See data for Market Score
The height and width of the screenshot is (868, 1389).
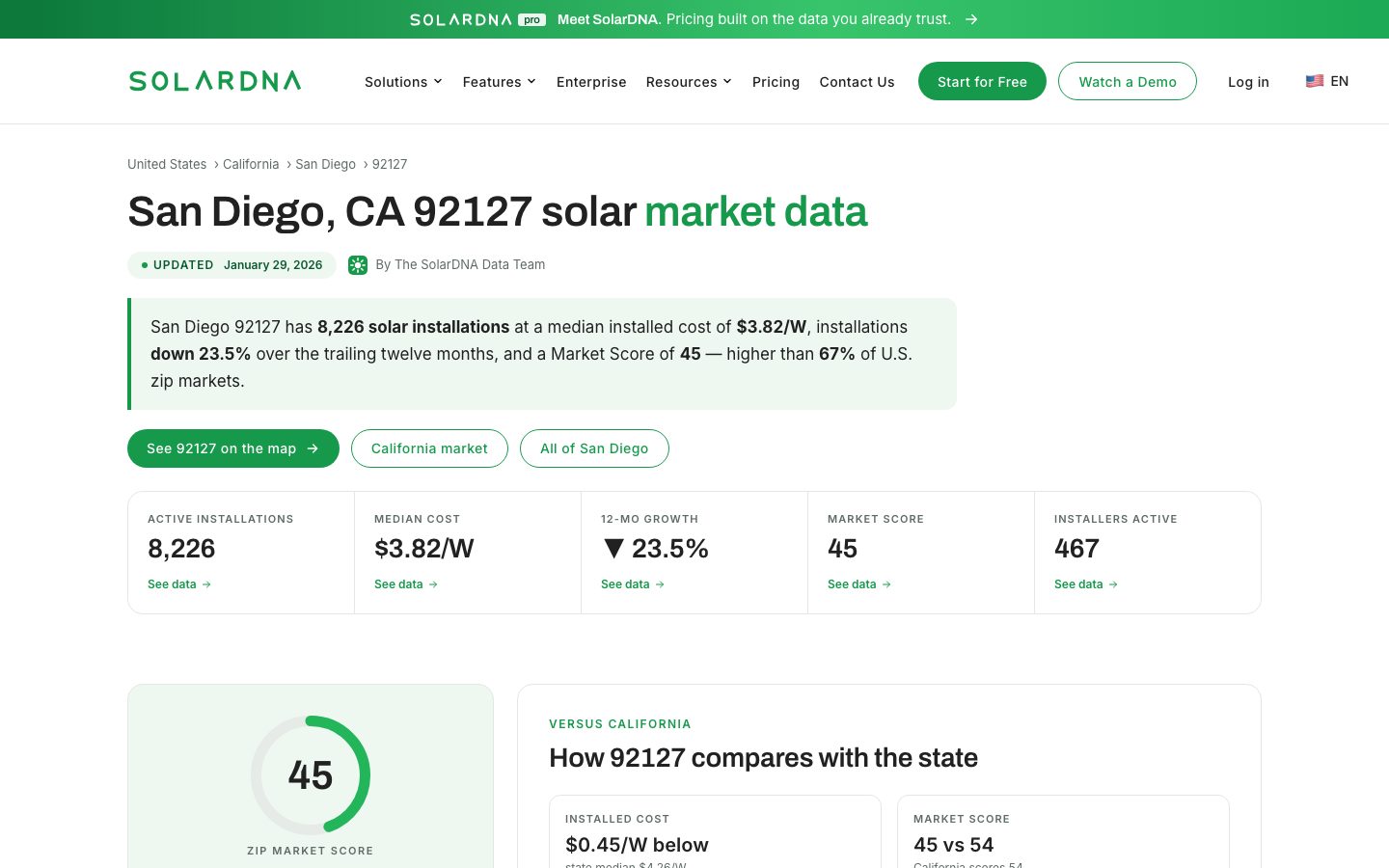tap(859, 584)
